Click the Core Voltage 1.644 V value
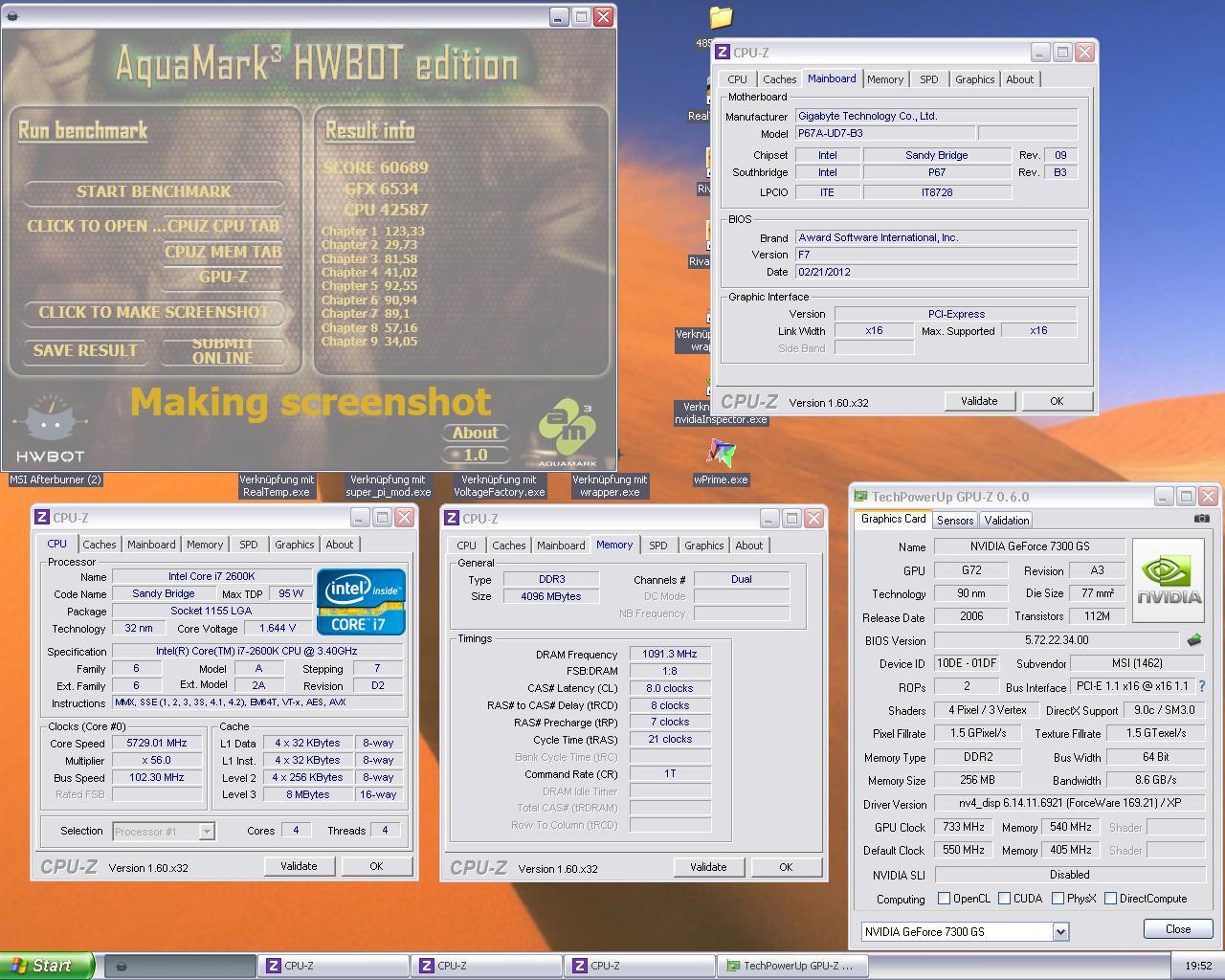1225x980 pixels. pyautogui.click(x=278, y=628)
